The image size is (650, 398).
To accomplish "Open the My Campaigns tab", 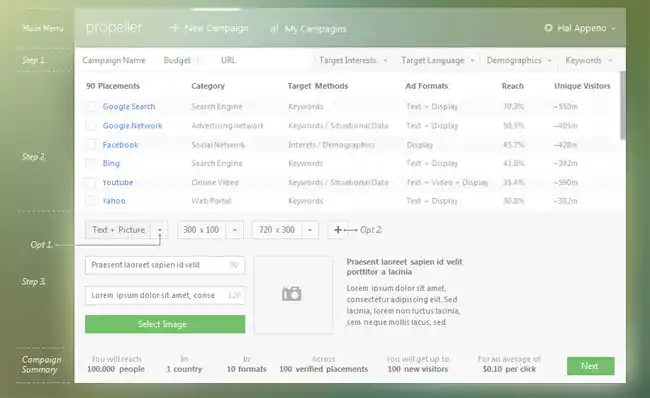I will 308,29.
